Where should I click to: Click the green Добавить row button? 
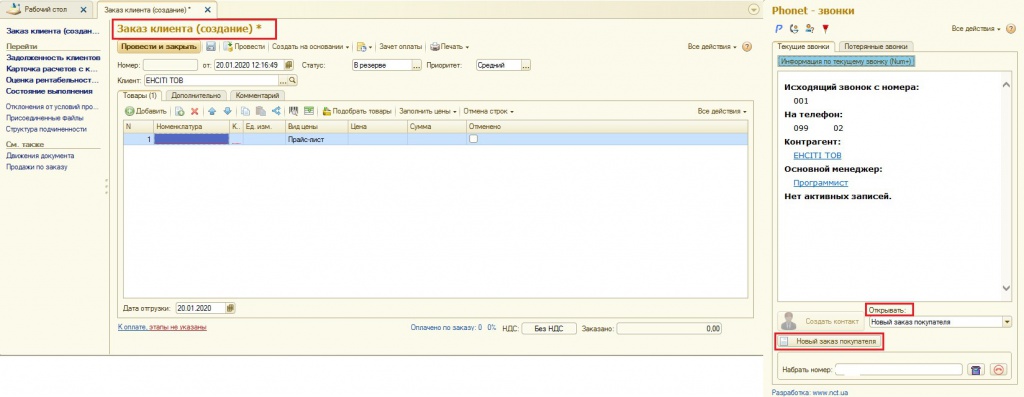(146, 112)
